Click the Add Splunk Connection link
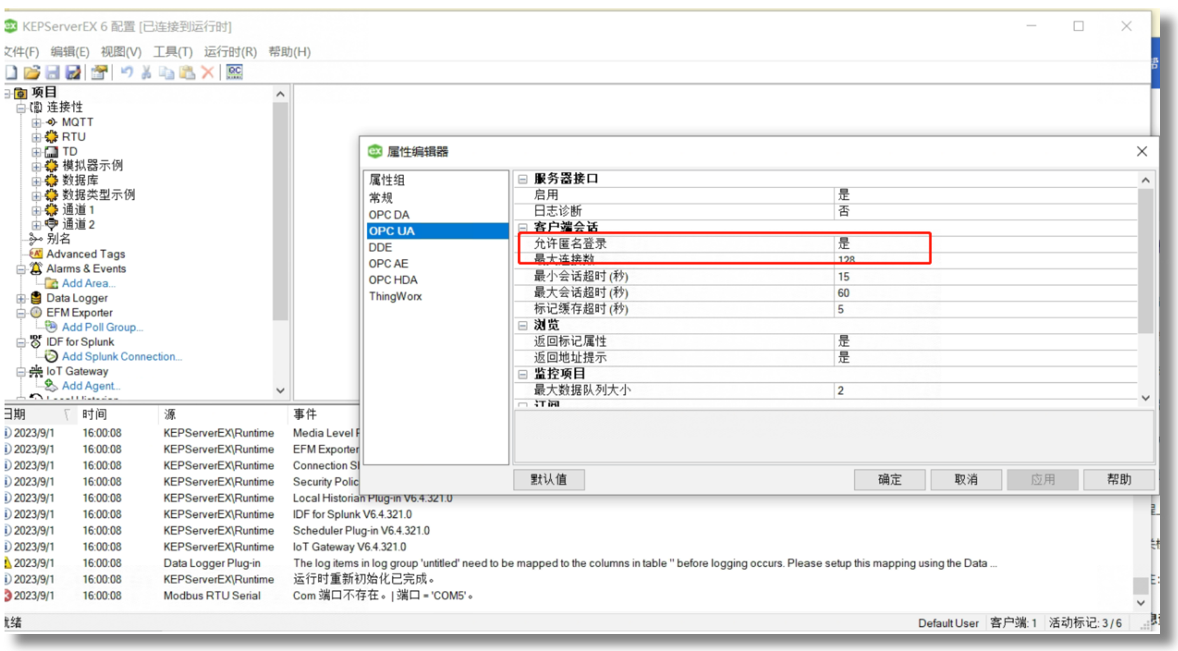The width and height of the screenshot is (1178, 651). click(x=122, y=357)
